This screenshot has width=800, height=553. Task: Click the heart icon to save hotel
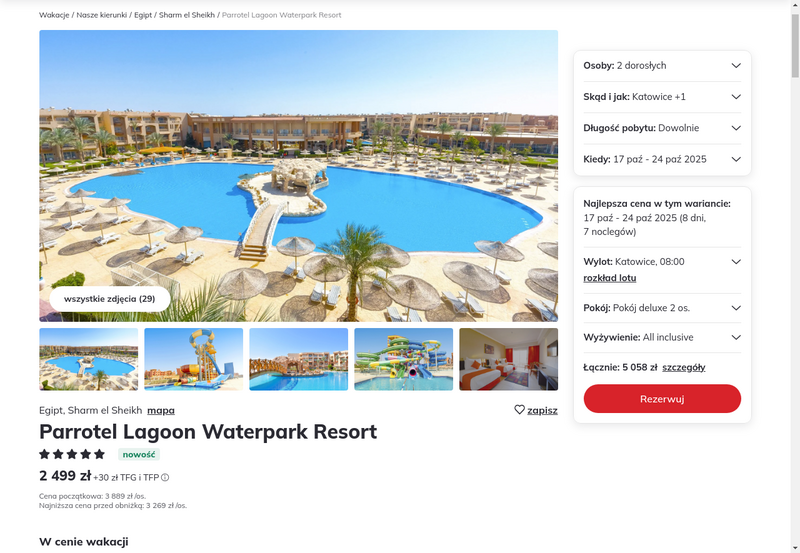coord(519,410)
